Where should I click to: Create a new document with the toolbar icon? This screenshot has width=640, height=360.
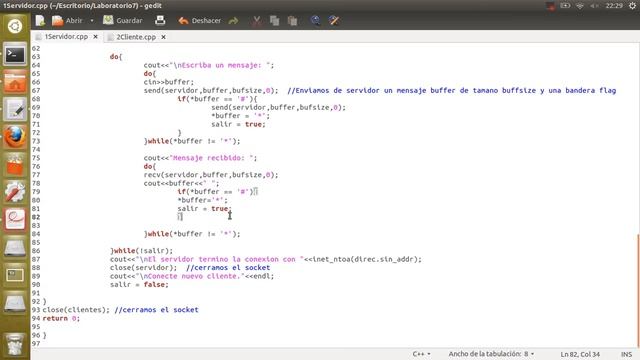tap(40, 20)
